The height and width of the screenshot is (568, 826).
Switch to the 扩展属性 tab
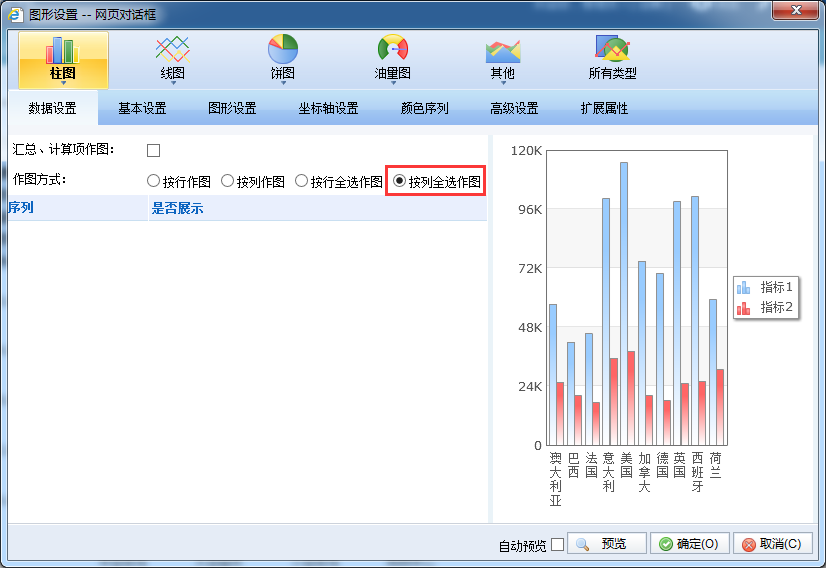604,108
